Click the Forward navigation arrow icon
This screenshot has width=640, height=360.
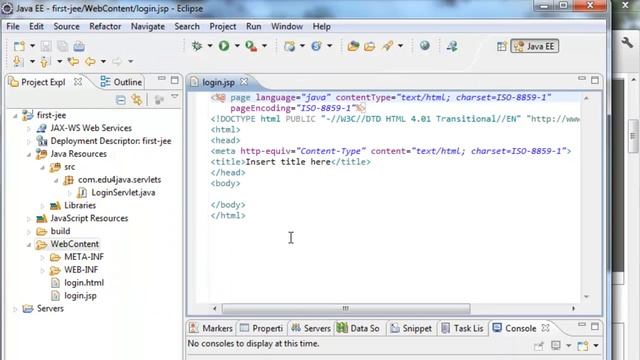click(117, 62)
